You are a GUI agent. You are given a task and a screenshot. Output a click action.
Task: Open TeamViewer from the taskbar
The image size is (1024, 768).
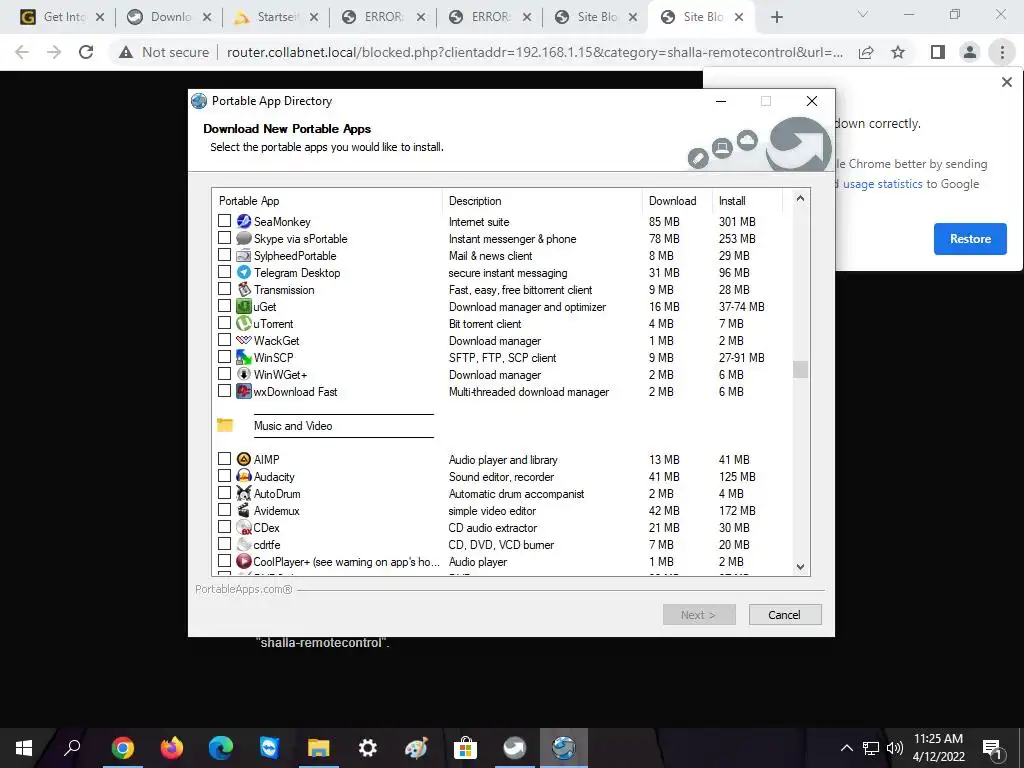[269, 748]
